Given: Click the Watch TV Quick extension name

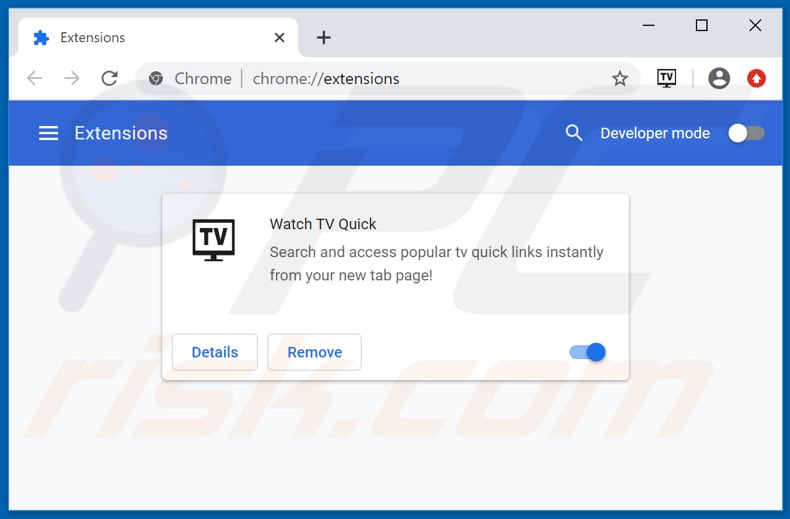Looking at the screenshot, I should click(323, 224).
